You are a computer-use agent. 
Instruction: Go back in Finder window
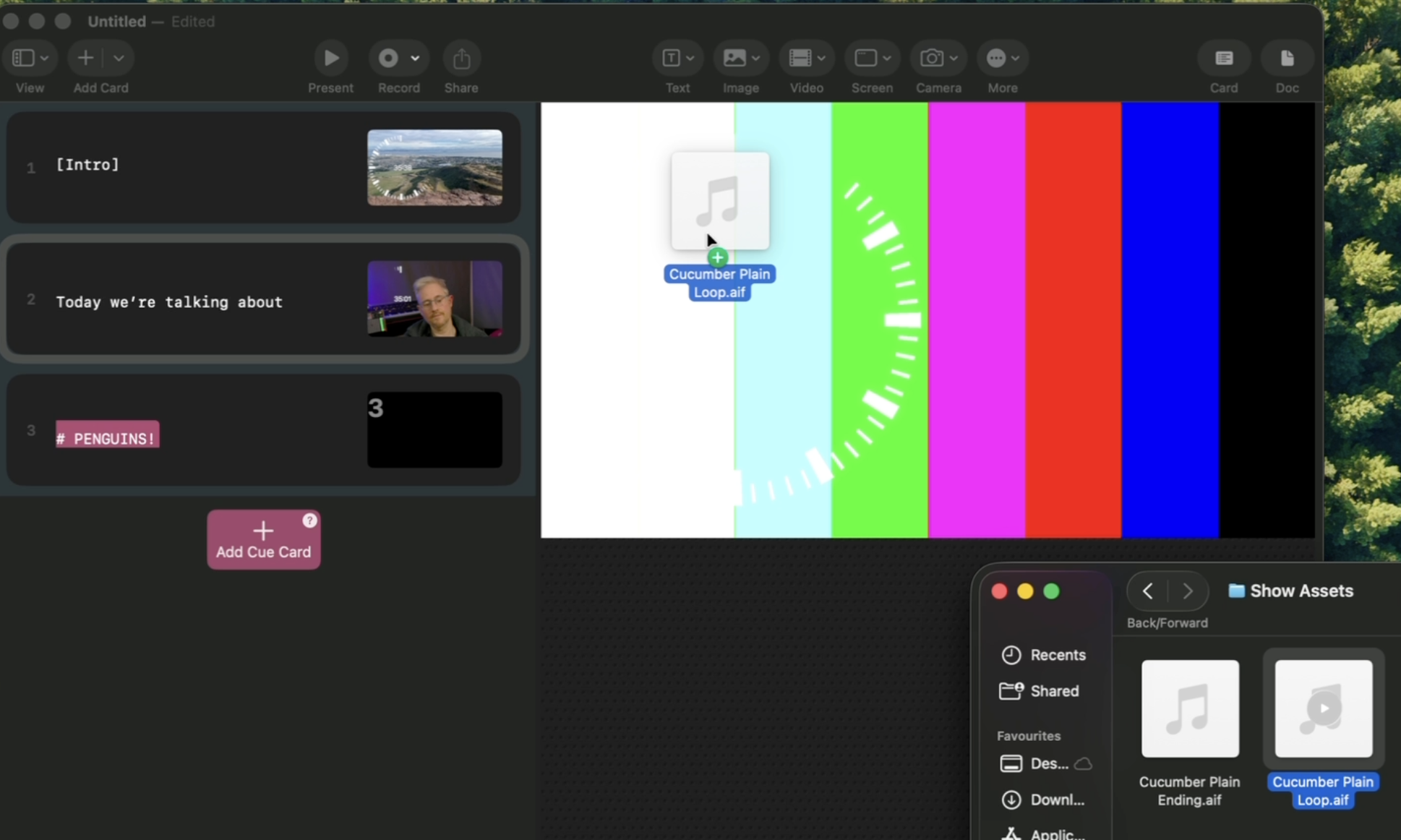1147,591
